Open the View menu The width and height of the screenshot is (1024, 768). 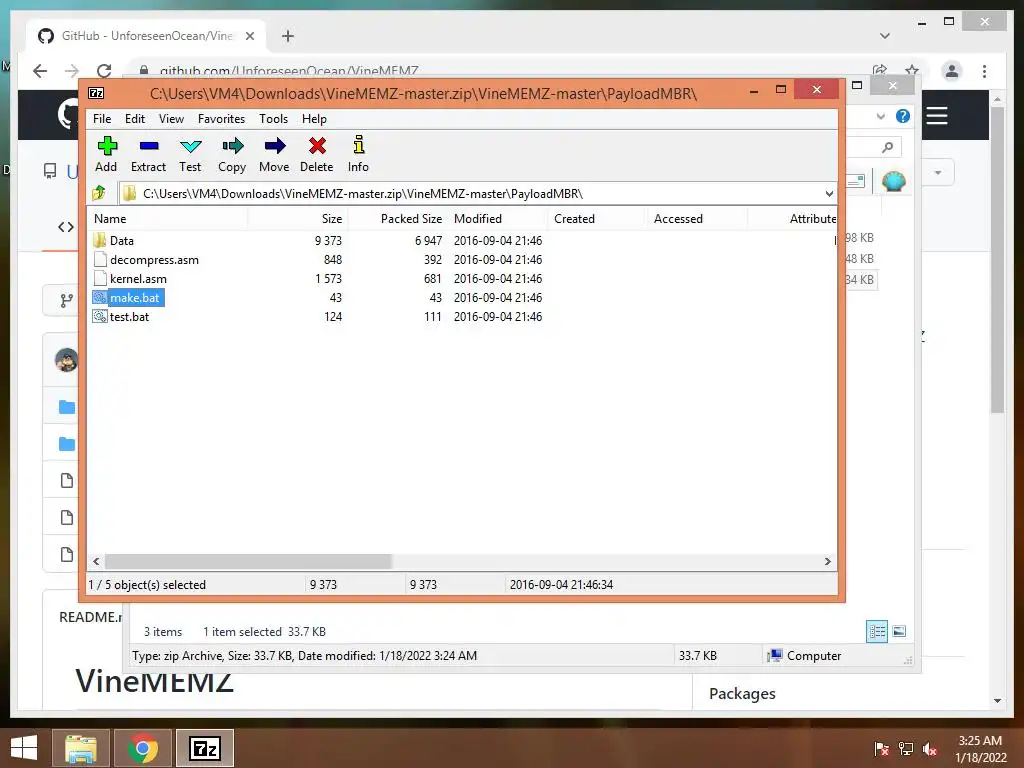(x=171, y=119)
